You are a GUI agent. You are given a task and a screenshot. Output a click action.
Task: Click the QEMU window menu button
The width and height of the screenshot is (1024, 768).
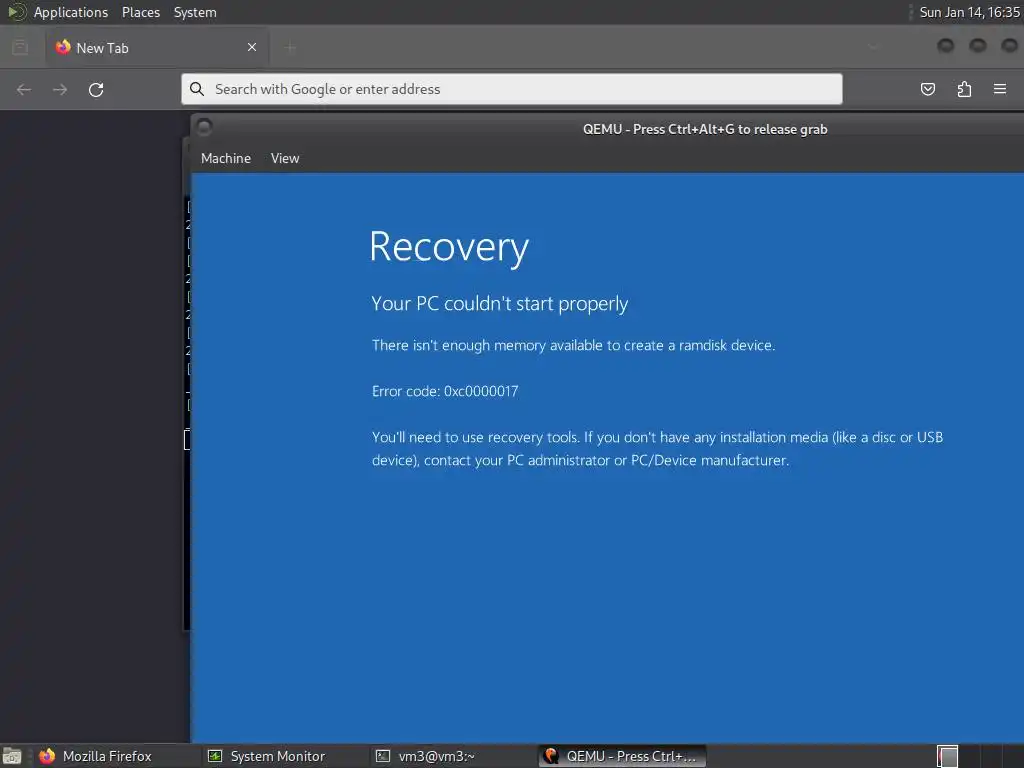point(204,127)
